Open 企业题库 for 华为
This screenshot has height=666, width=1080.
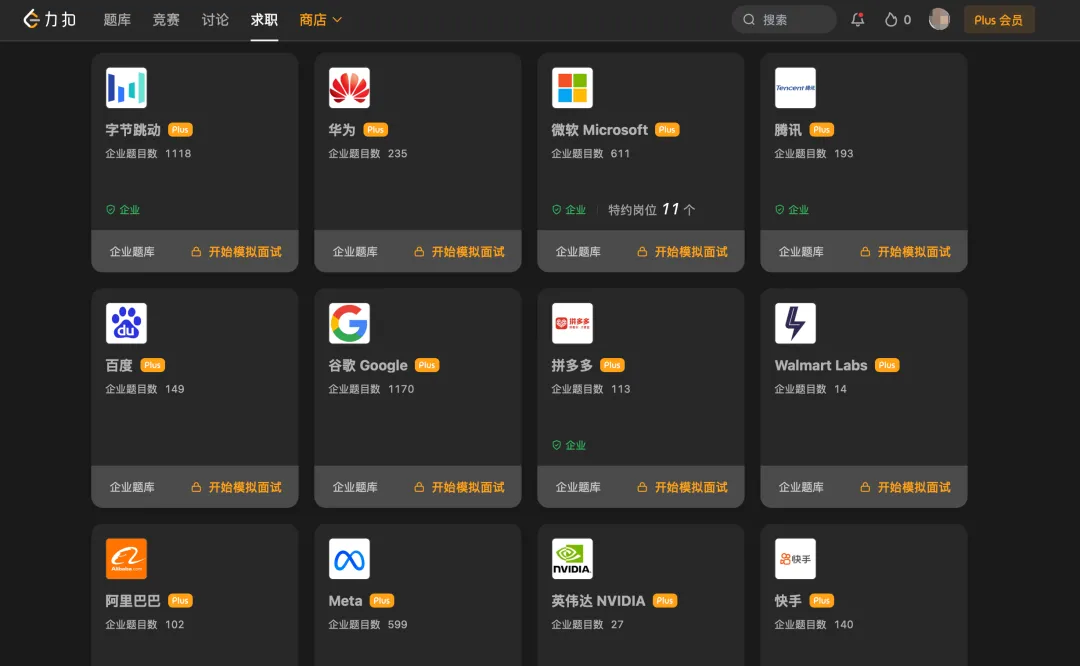[355, 251]
